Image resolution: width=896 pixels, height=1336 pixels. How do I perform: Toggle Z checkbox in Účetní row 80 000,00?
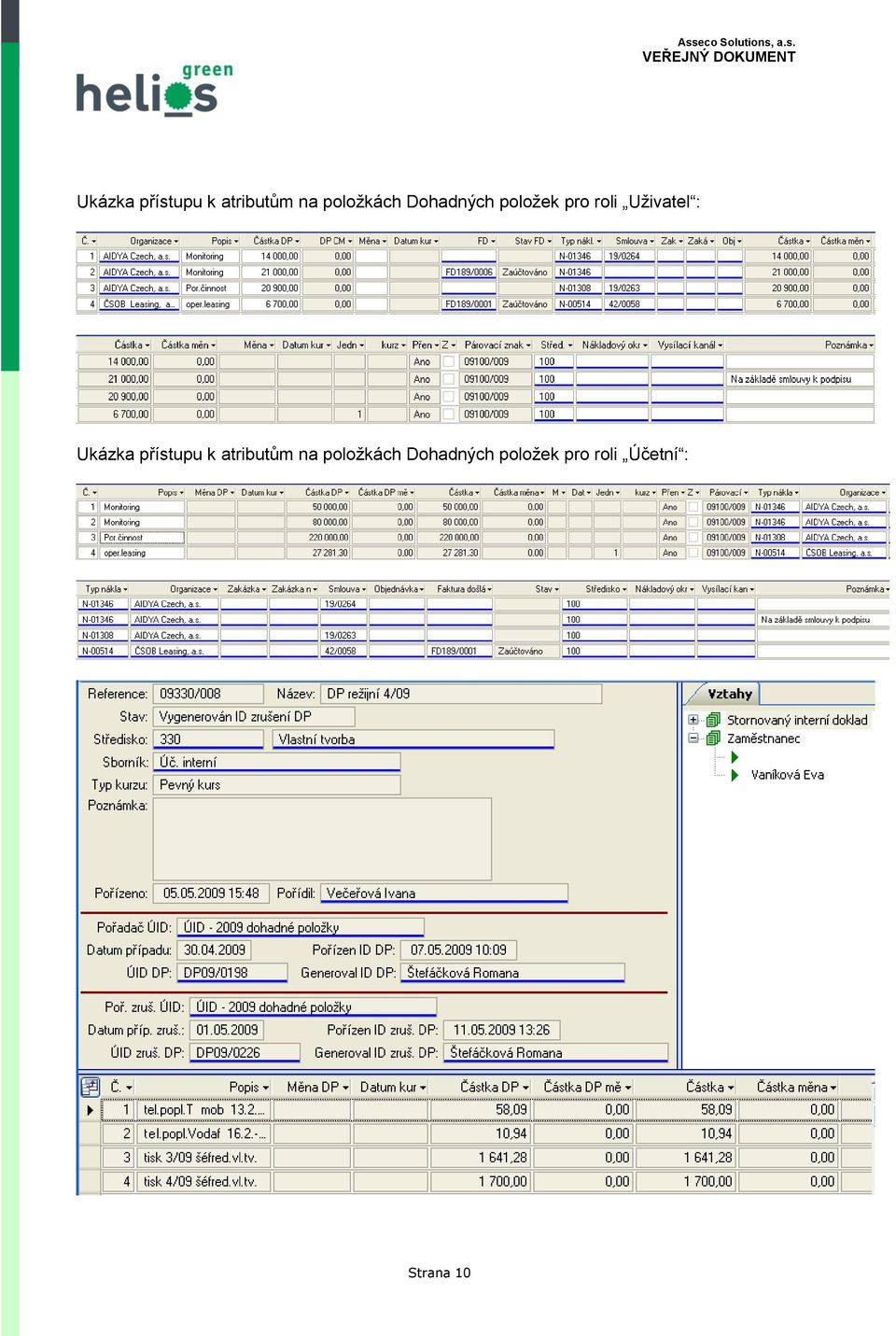693,522
